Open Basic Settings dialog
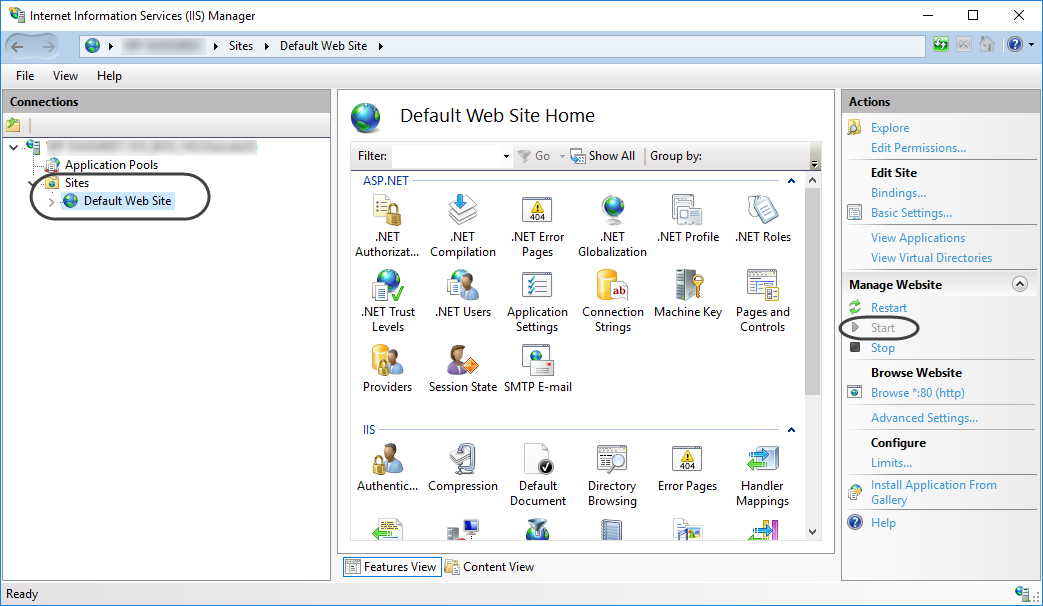The height and width of the screenshot is (606, 1043). click(911, 213)
